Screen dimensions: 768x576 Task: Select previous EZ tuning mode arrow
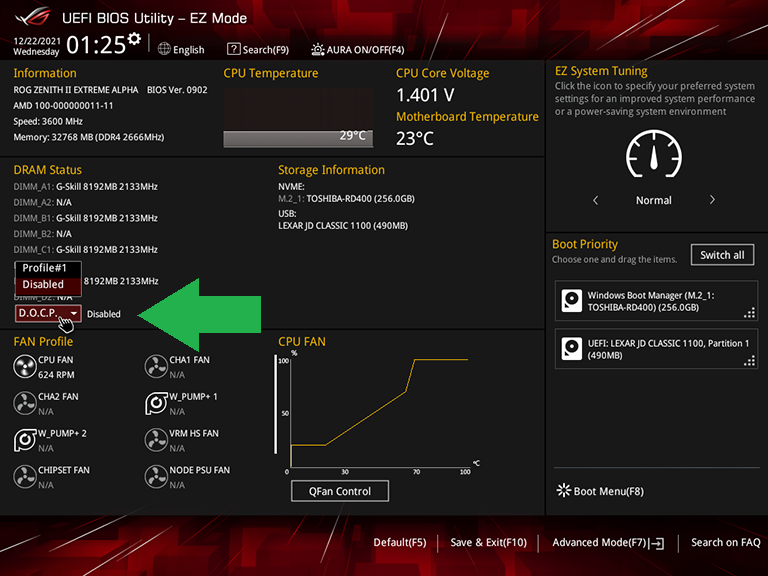click(x=596, y=200)
